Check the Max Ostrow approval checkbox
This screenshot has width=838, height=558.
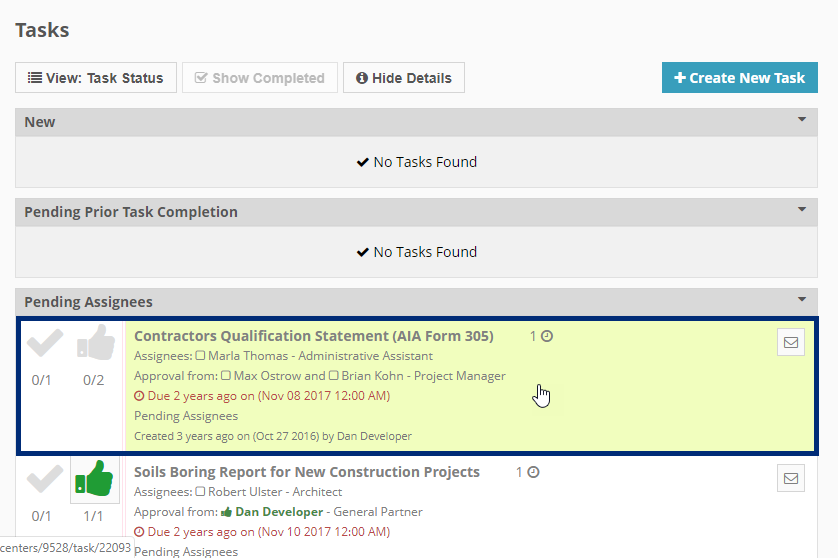pos(226,376)
